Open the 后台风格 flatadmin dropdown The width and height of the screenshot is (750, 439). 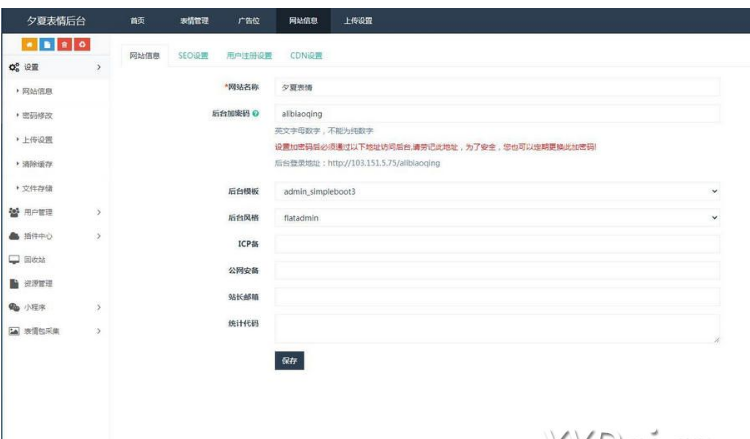(x=496, y=217)
